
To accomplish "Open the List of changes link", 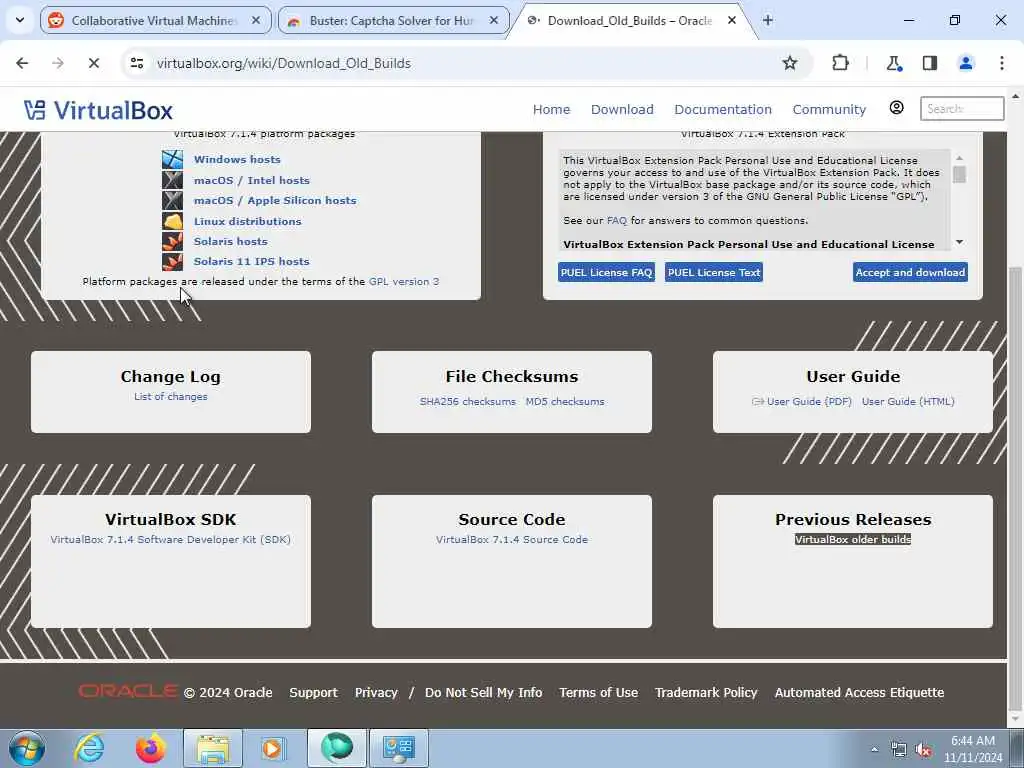I will pyautogui.click(x=170, y=396).
